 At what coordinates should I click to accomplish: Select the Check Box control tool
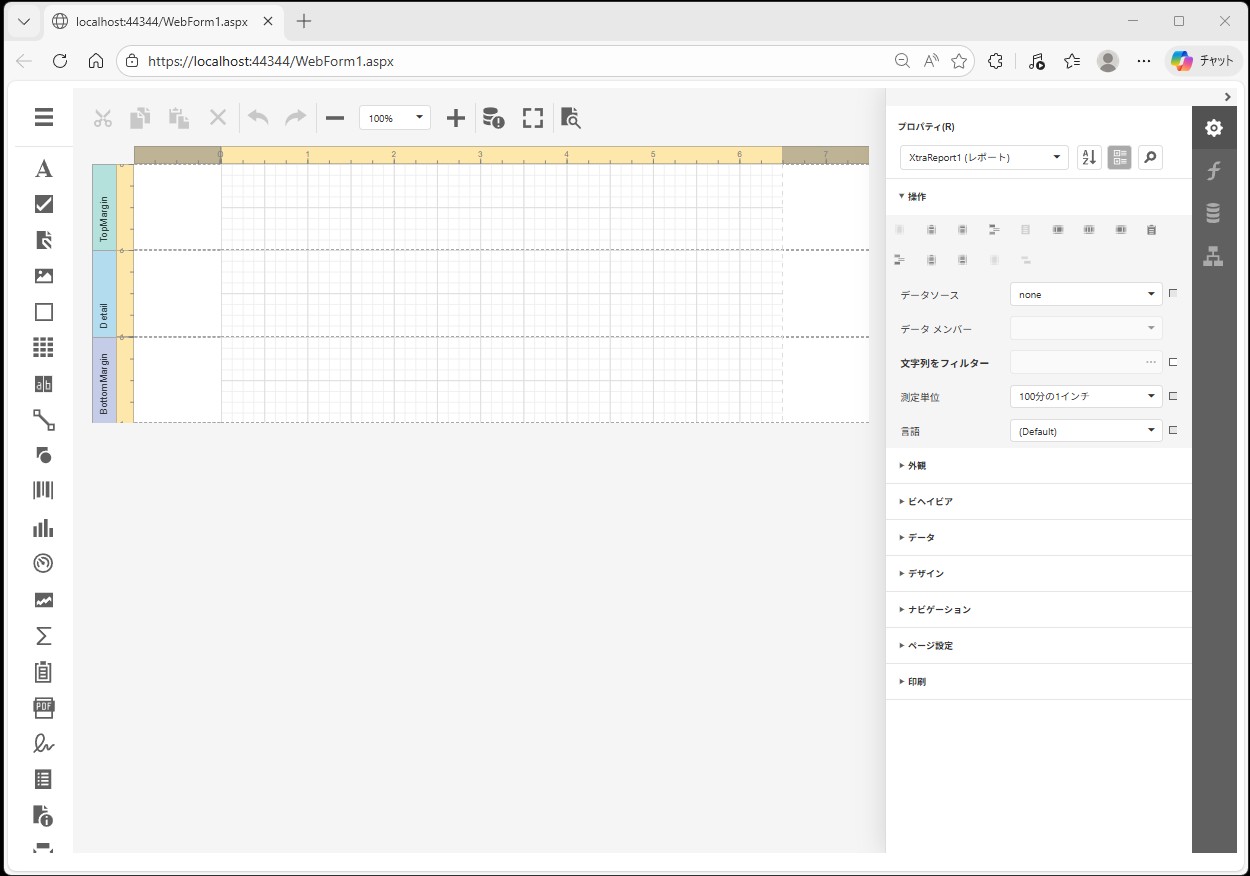(x=43, y=204)
